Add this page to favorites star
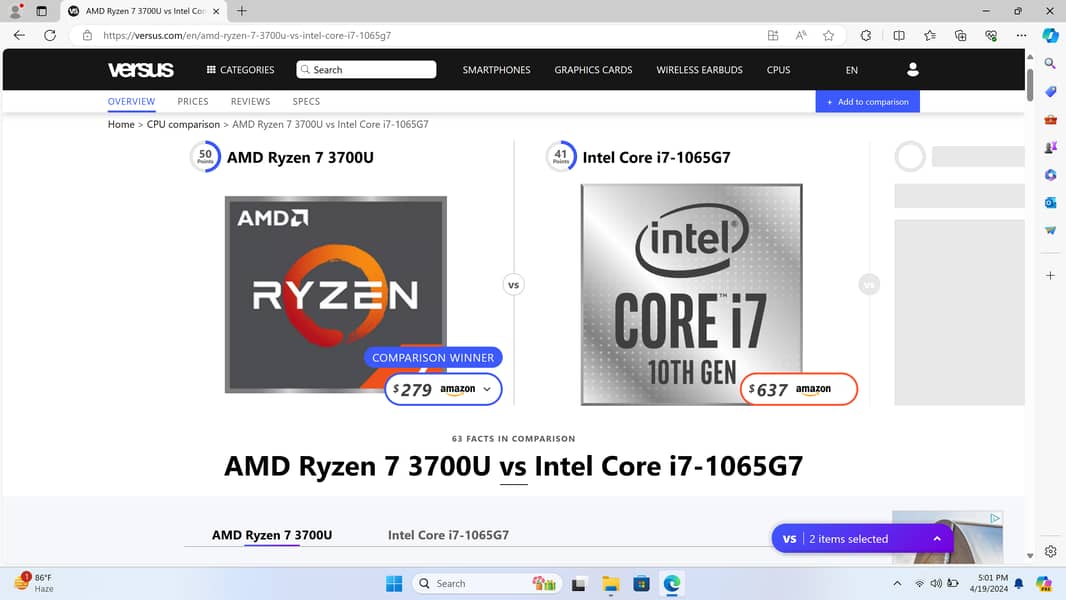 (828, 35)
